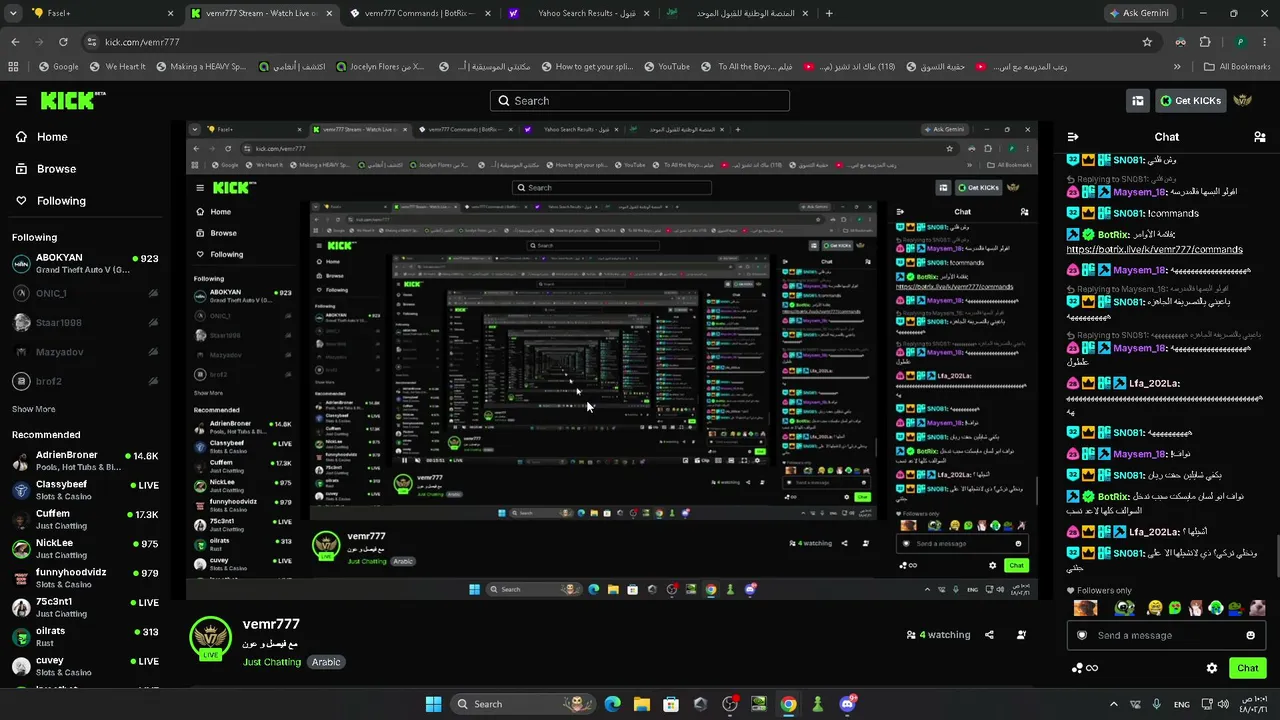Viewport: 1280px width, 720px height.
Task: Open the Just Chatting category link under vemr777
Action: coord(272,662)
